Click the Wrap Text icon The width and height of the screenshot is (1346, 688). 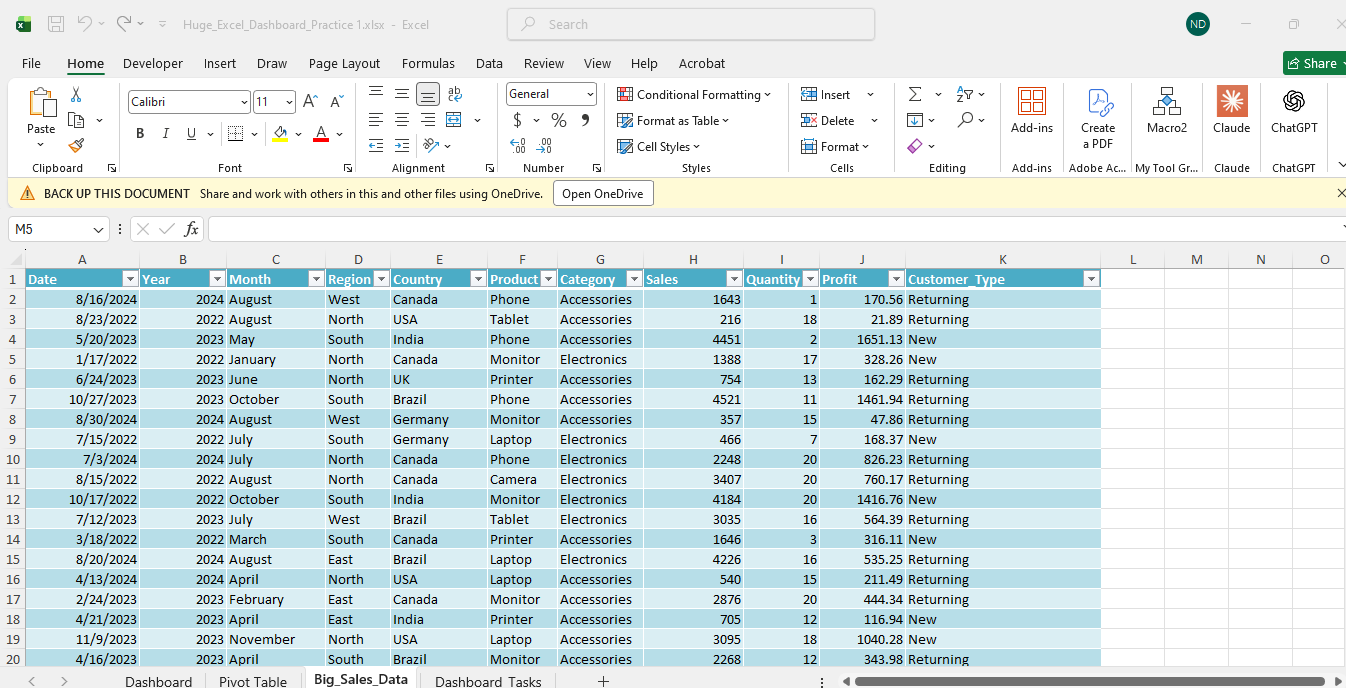454,94
